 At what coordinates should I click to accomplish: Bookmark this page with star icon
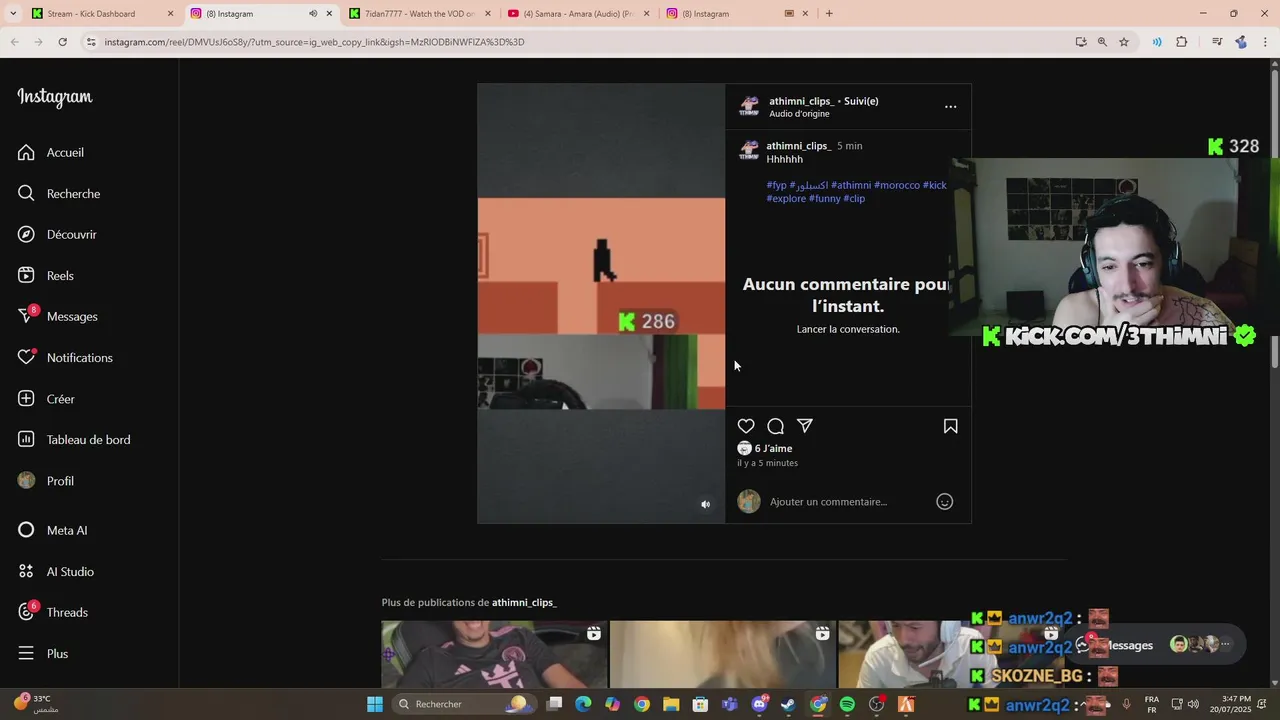coord(1124,42)
